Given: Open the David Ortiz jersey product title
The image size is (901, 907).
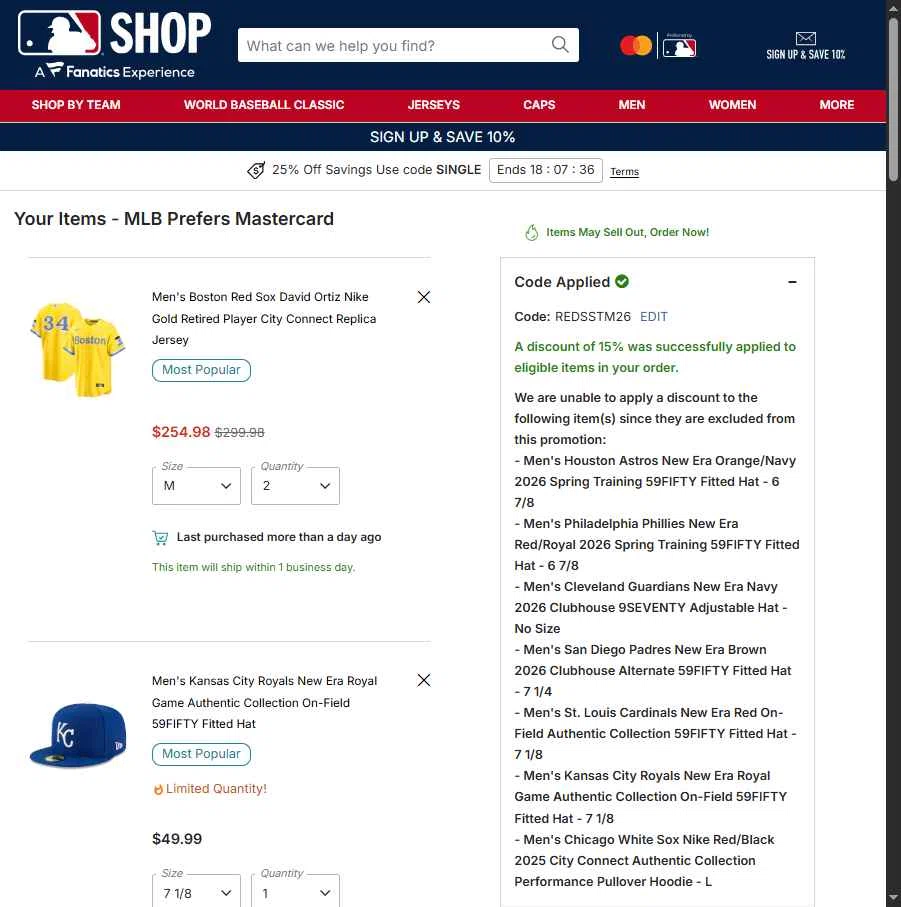Looking at the screenshot, I should [264, 319].
